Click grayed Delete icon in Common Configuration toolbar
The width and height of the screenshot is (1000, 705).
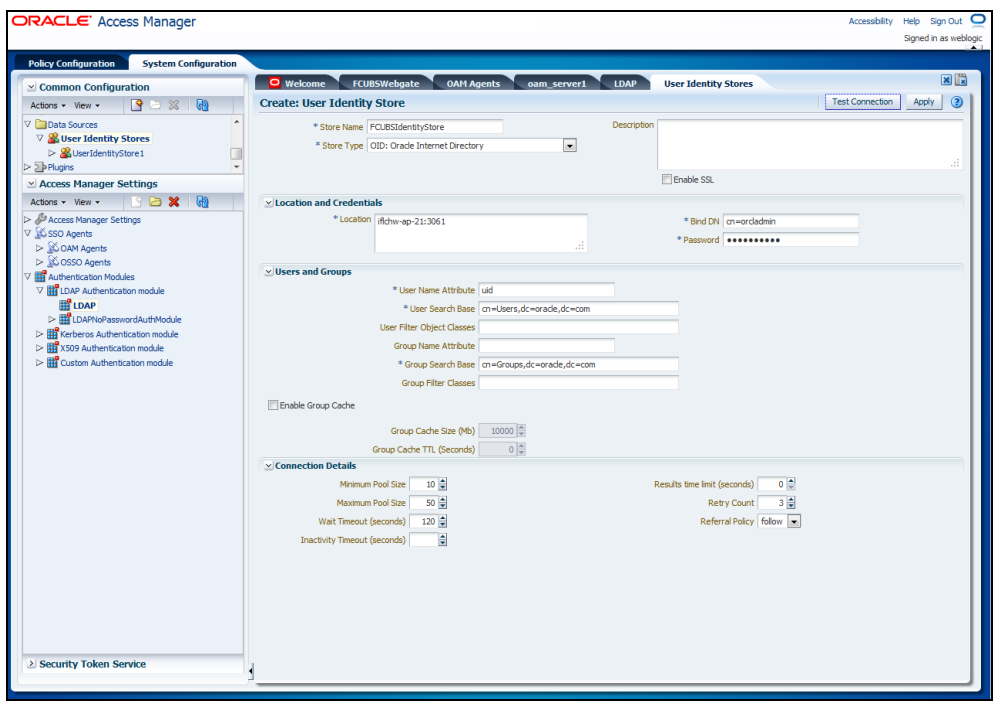coord(173,105)
